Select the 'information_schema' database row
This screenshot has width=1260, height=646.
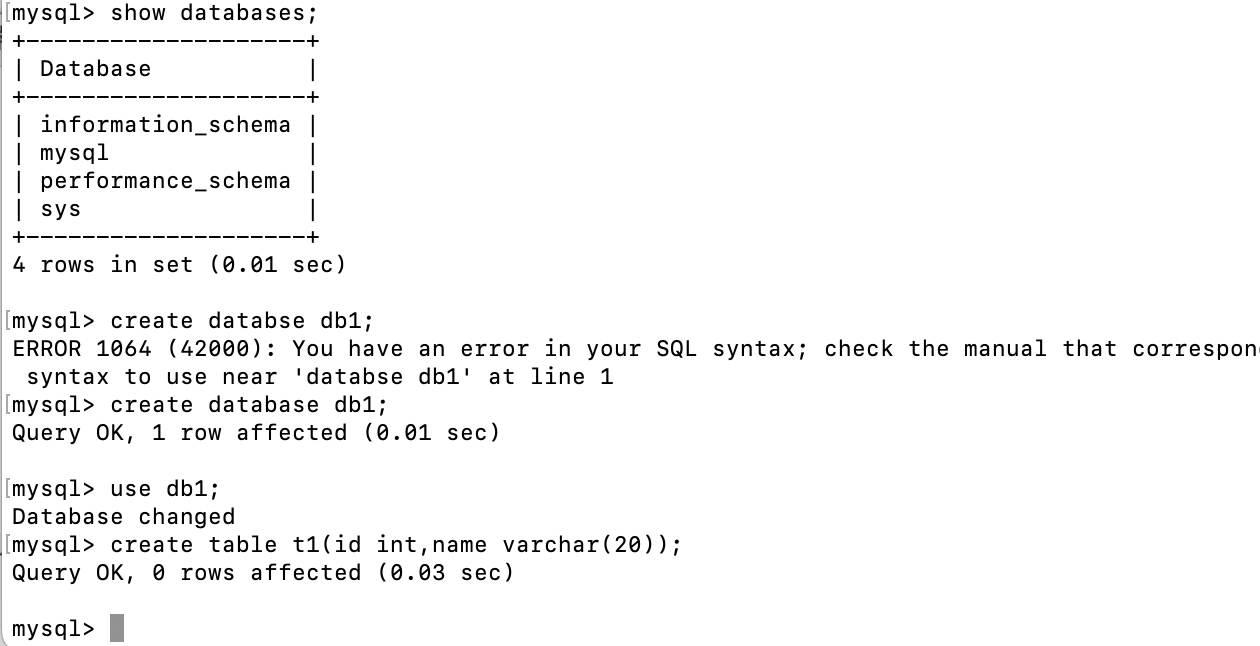[165, 125]
